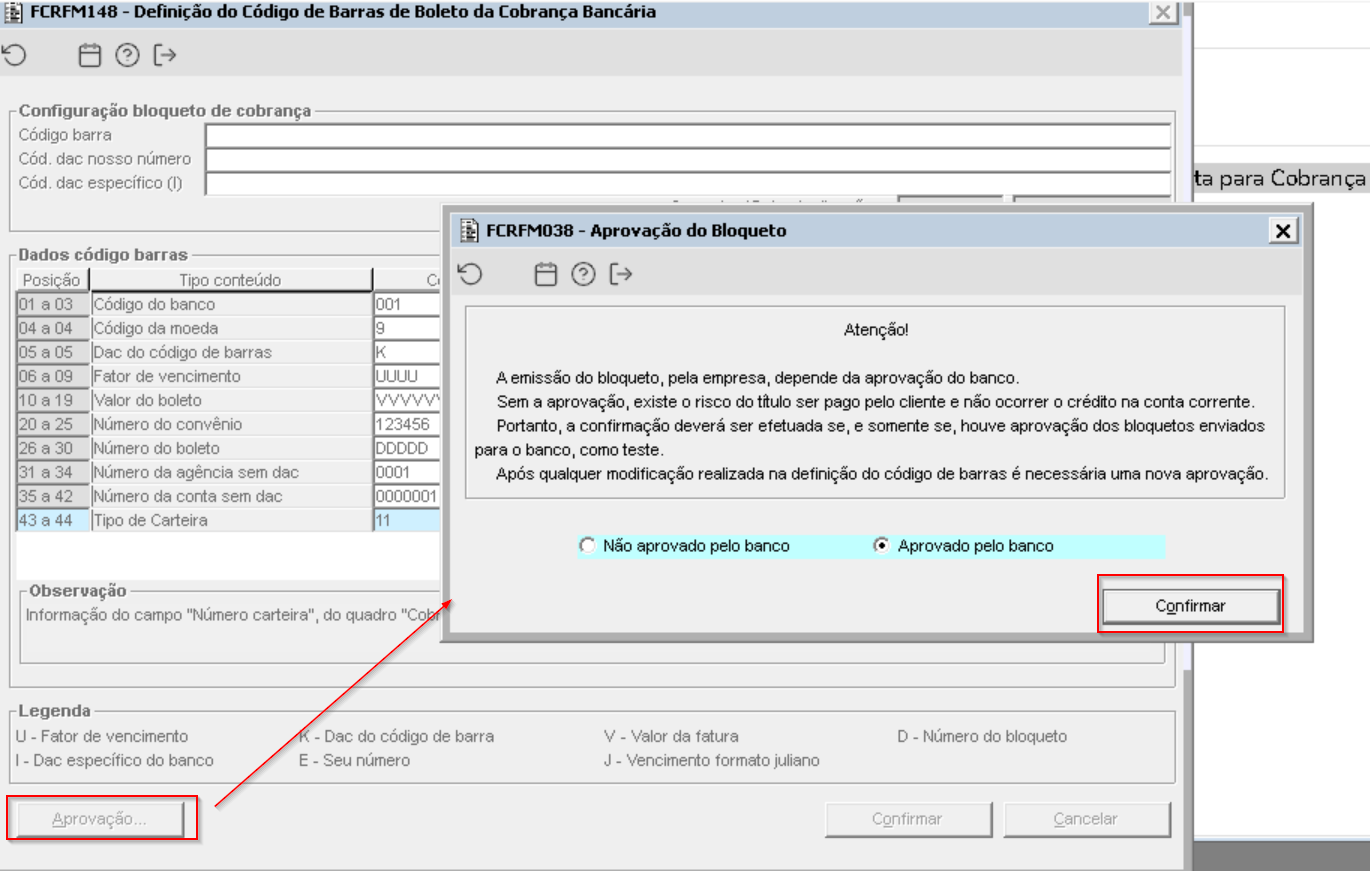Click 'Número do convênio' cell
Image resolution: width=1370 pixels, height=871 pixels.
(231, 424)
